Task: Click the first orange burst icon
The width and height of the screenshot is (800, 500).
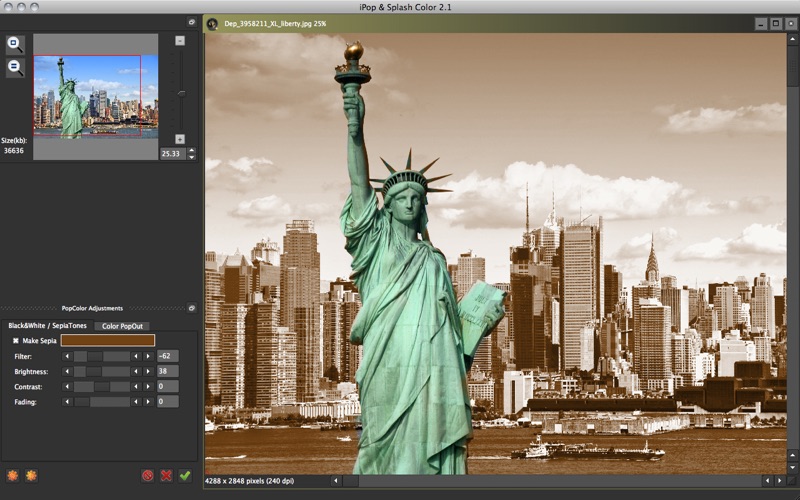Action: coord(13,476)
